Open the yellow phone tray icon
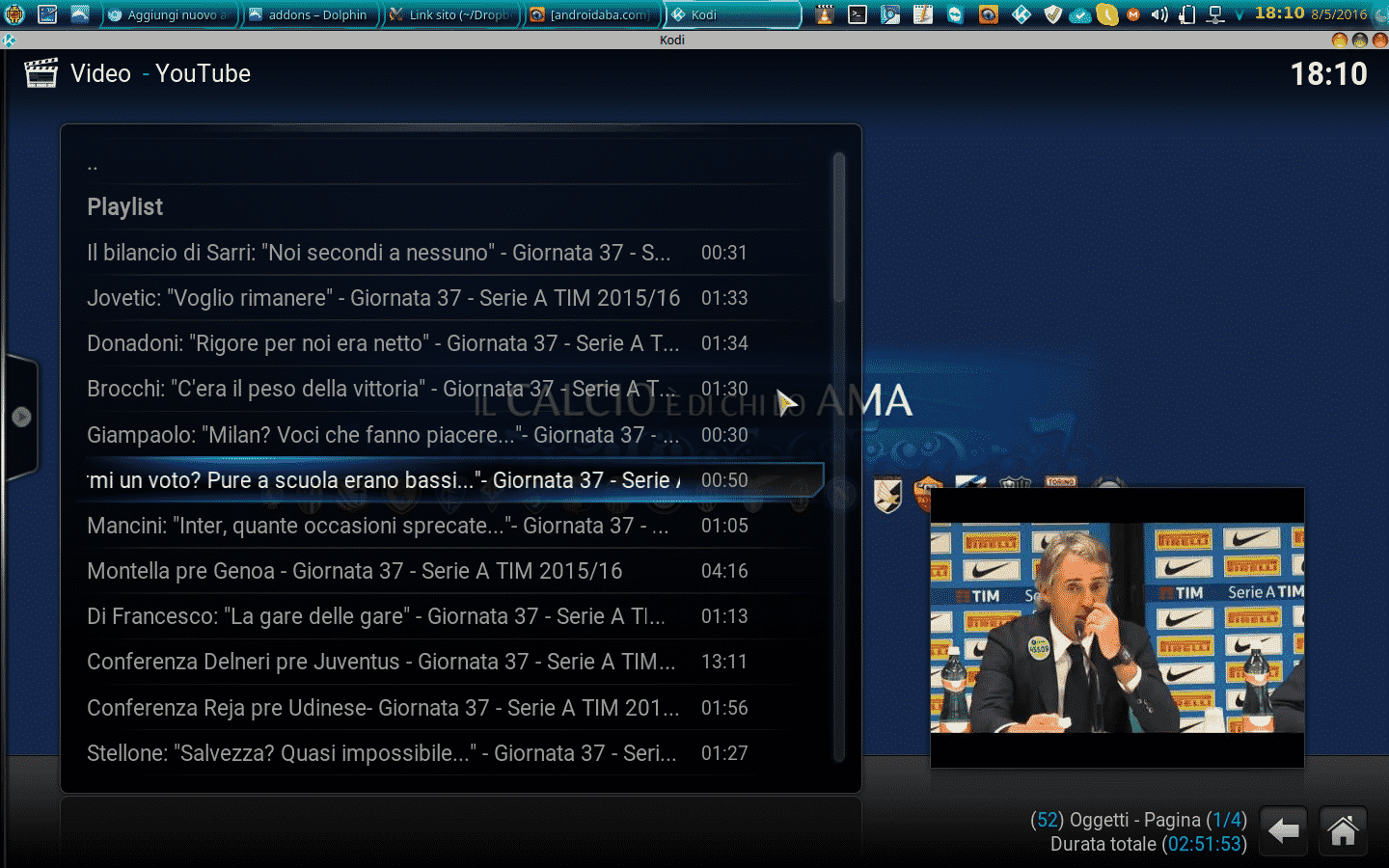Viewport: 1389px width, 868px height. pos(1107,14)
